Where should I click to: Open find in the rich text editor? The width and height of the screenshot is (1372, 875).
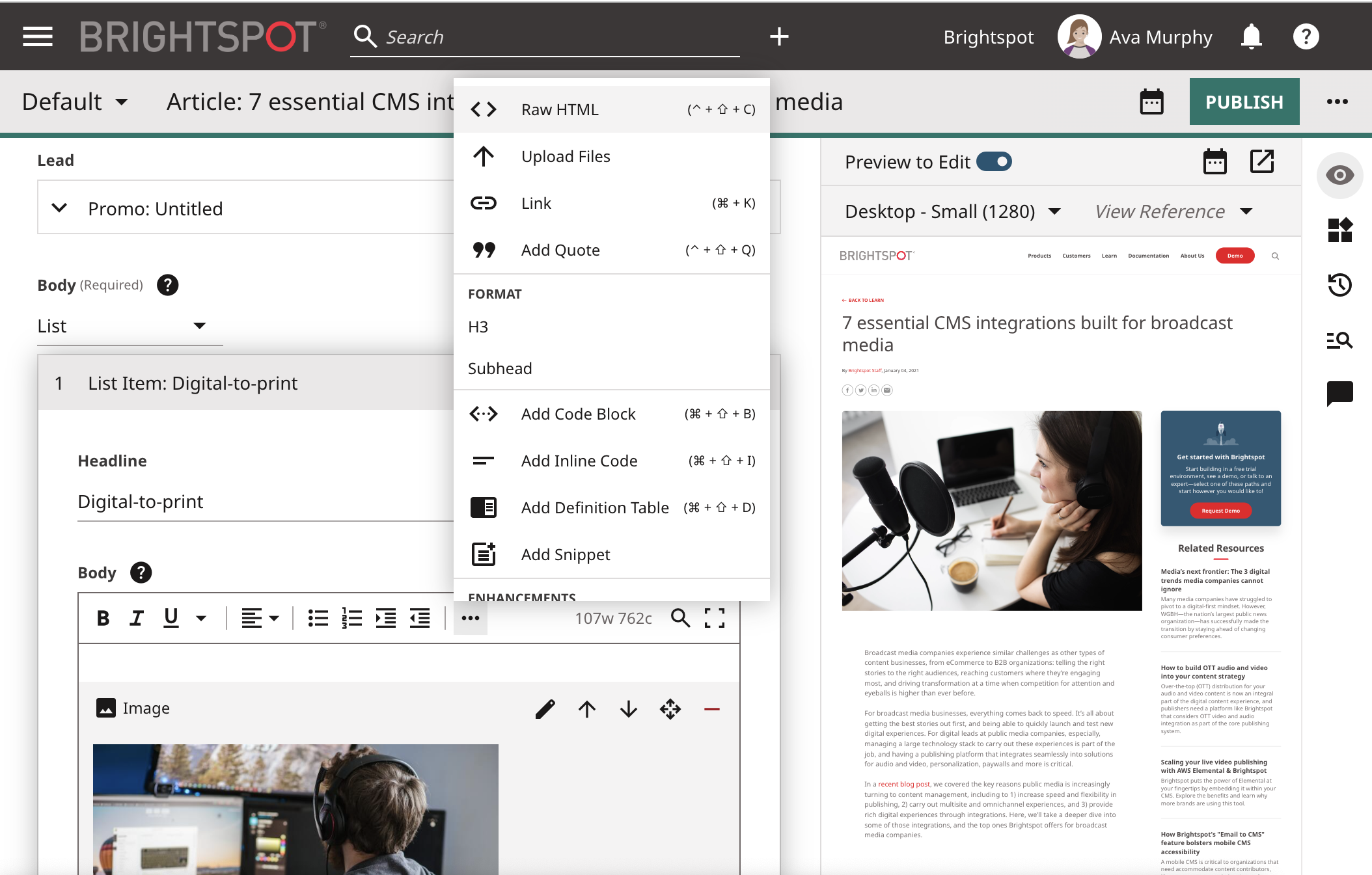pyautogui.click(x=680, y=618)
